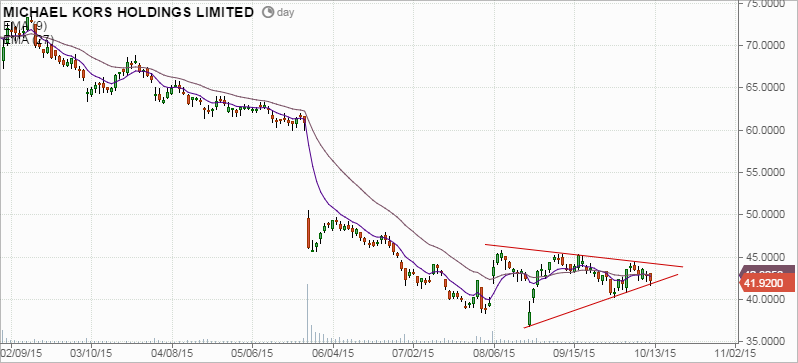This screenshot has height=363, width=798.
Task: Click the 04/08/15 date label
Action: (x=172, y=352)
